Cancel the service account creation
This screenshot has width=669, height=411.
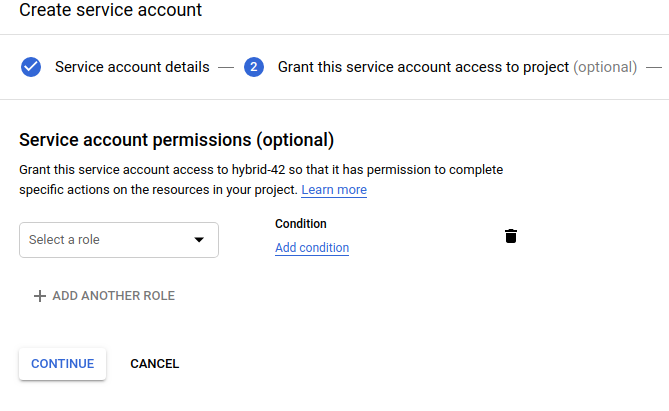click(154, 364)
